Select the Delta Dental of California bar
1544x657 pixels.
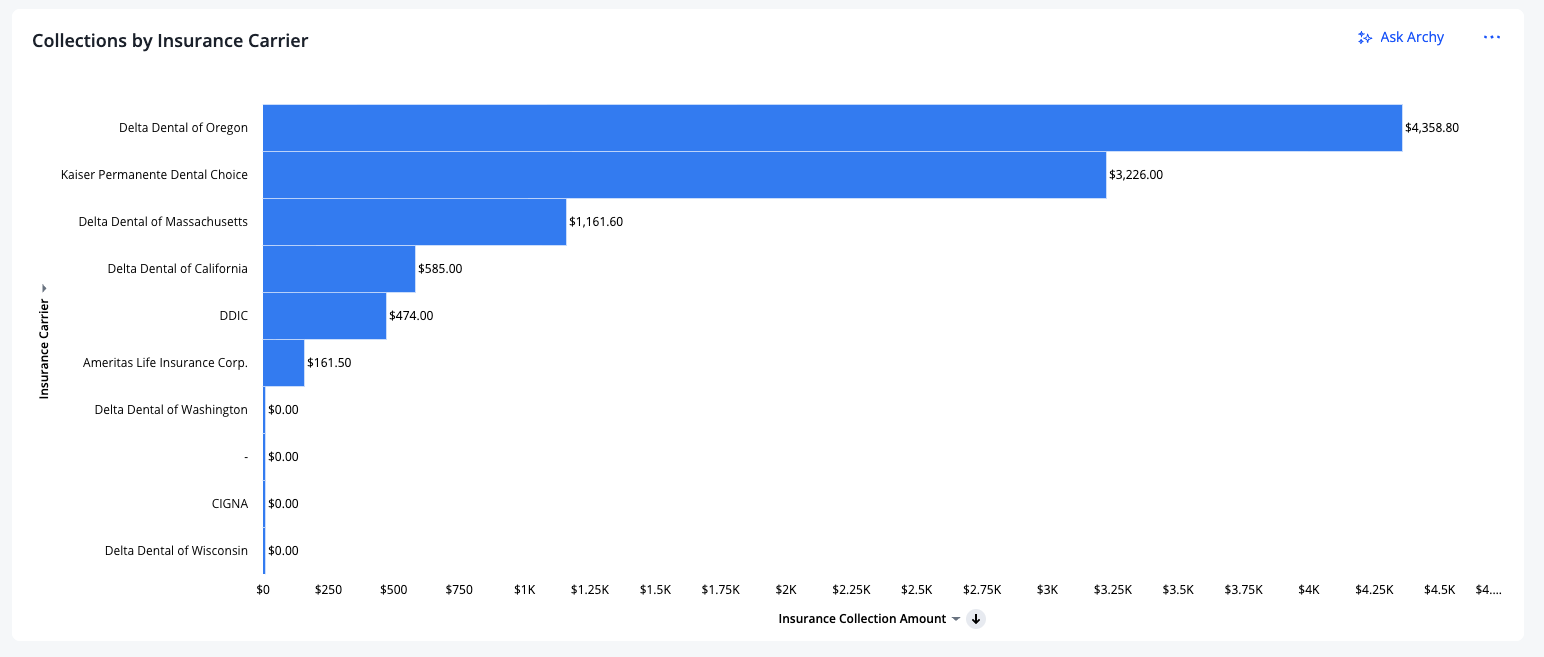coord(339,269)
